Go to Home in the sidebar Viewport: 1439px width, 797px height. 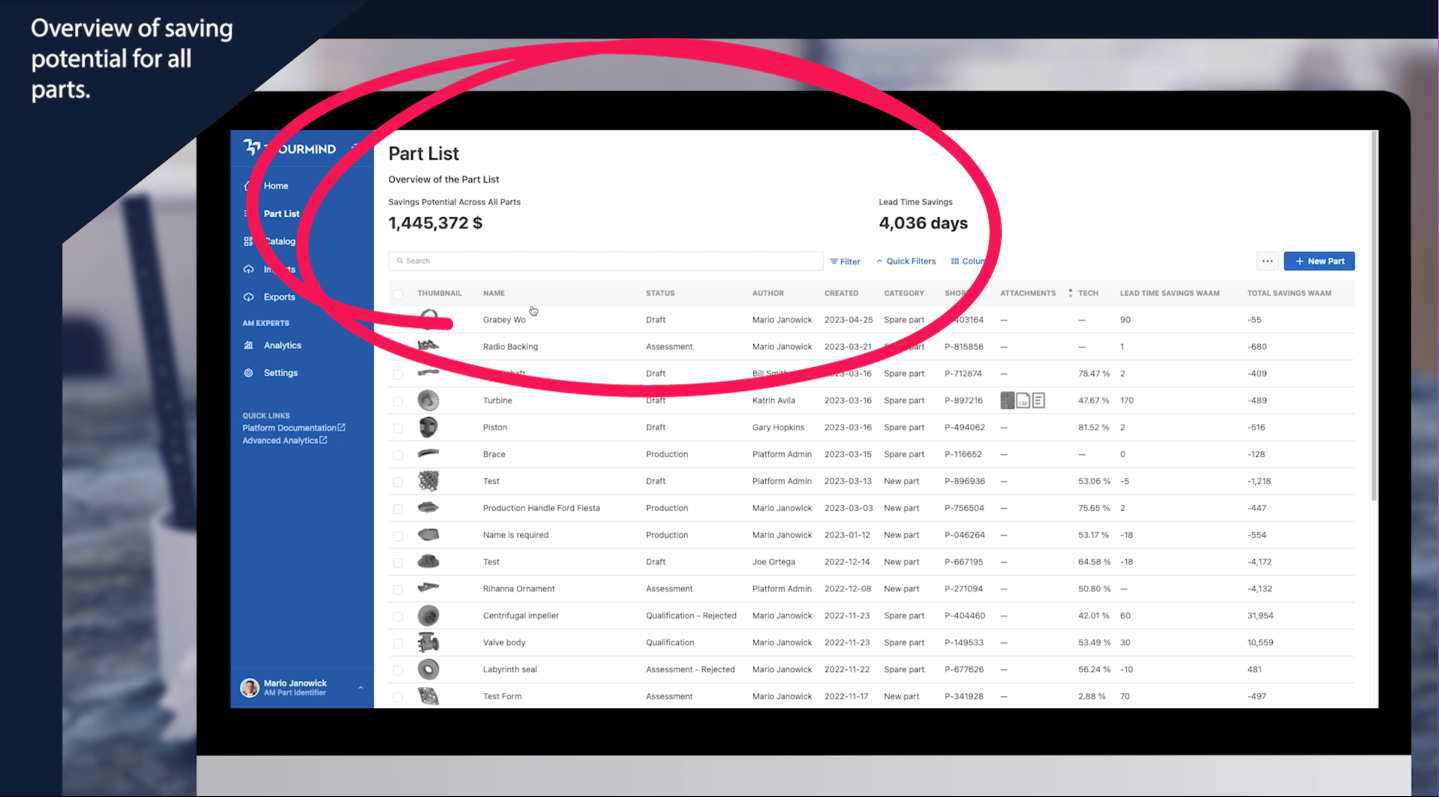coord(276,186)
